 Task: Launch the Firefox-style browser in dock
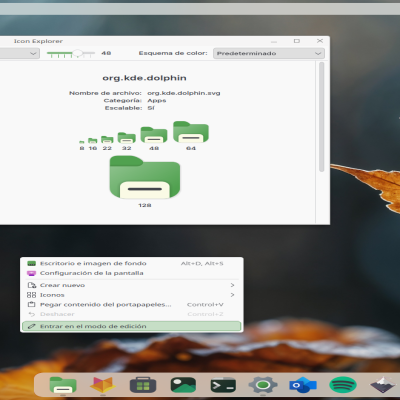point(103,385)
